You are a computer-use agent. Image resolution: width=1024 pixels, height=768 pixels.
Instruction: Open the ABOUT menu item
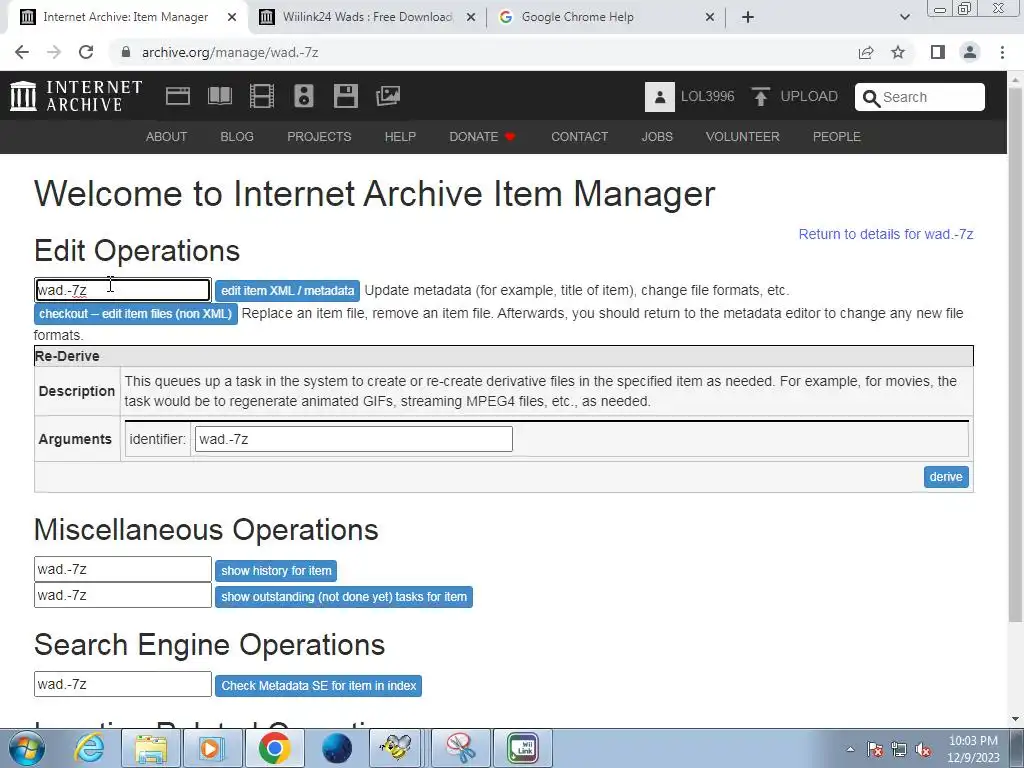(x=167, y=136)
